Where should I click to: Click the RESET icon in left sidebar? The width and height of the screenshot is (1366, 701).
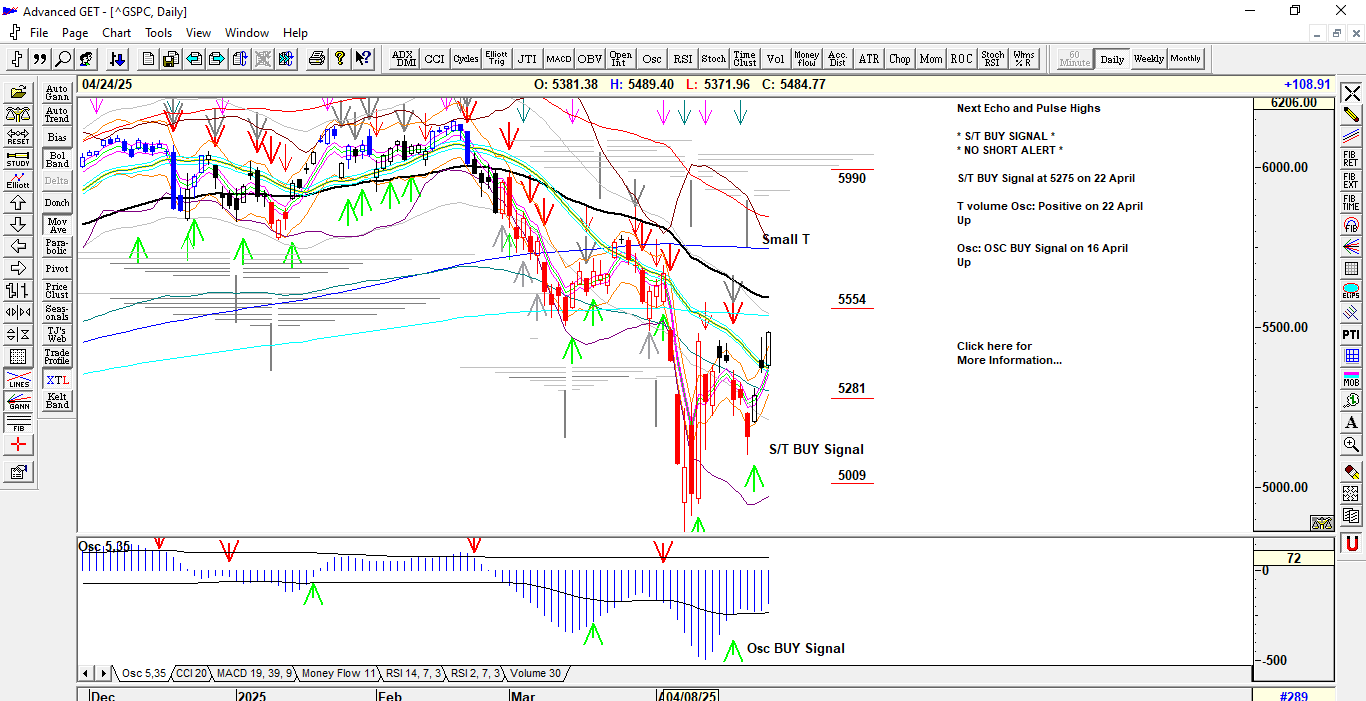18,136
